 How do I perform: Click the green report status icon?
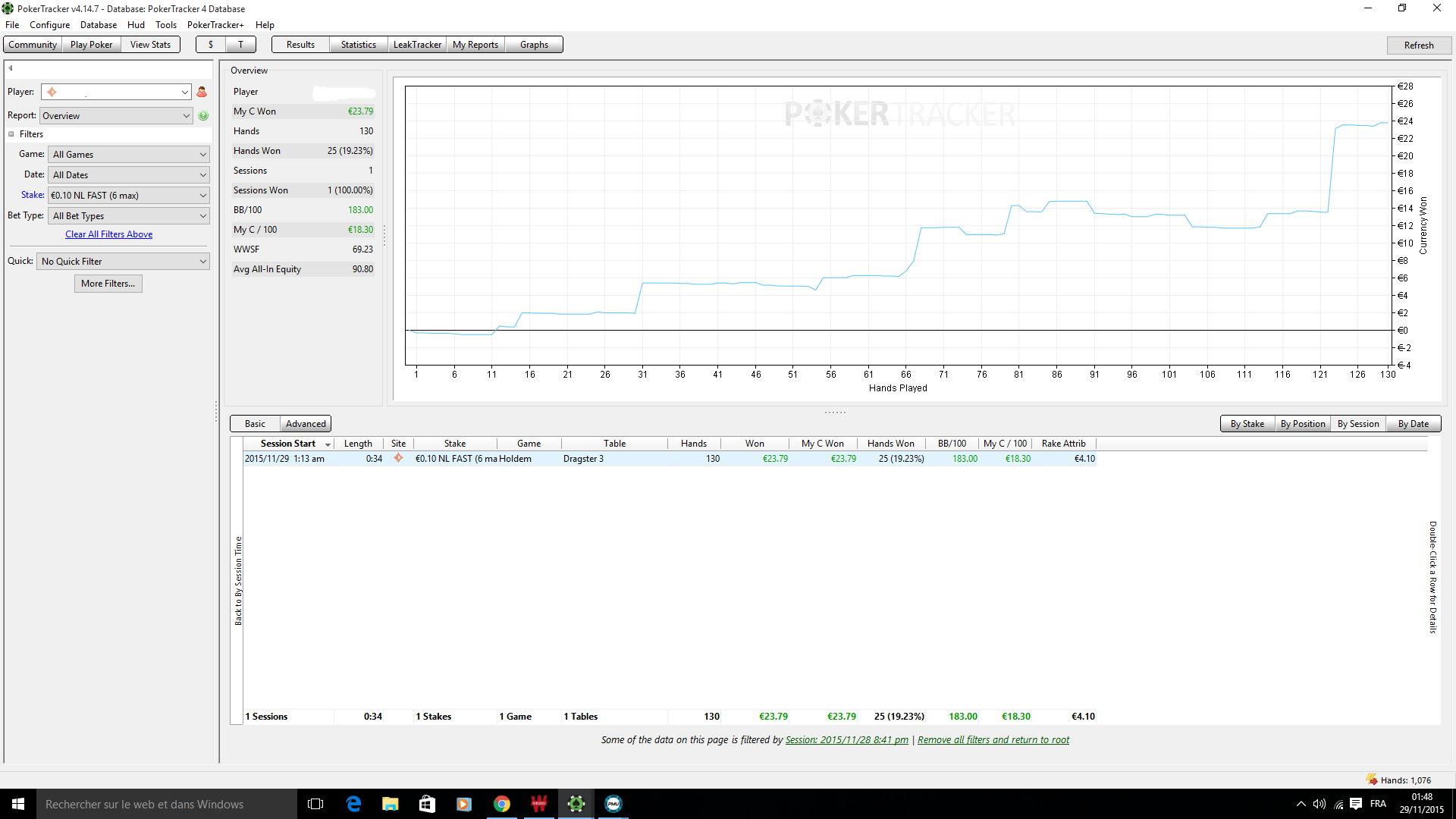pyautogui.click(x=203, y=116)
